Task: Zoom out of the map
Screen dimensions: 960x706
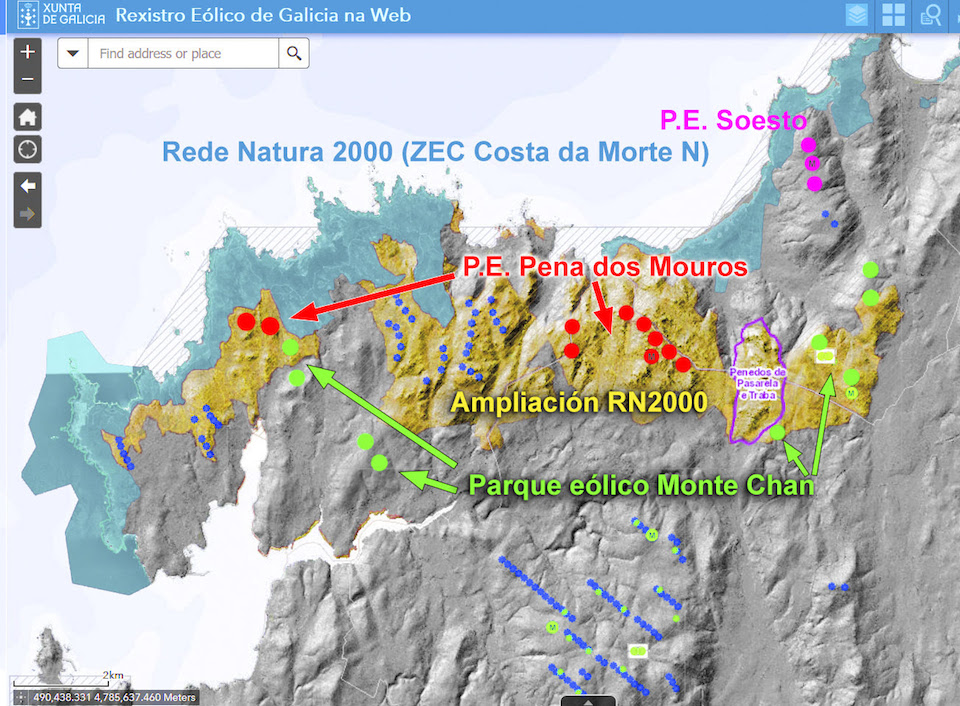Action: point(27,79)
